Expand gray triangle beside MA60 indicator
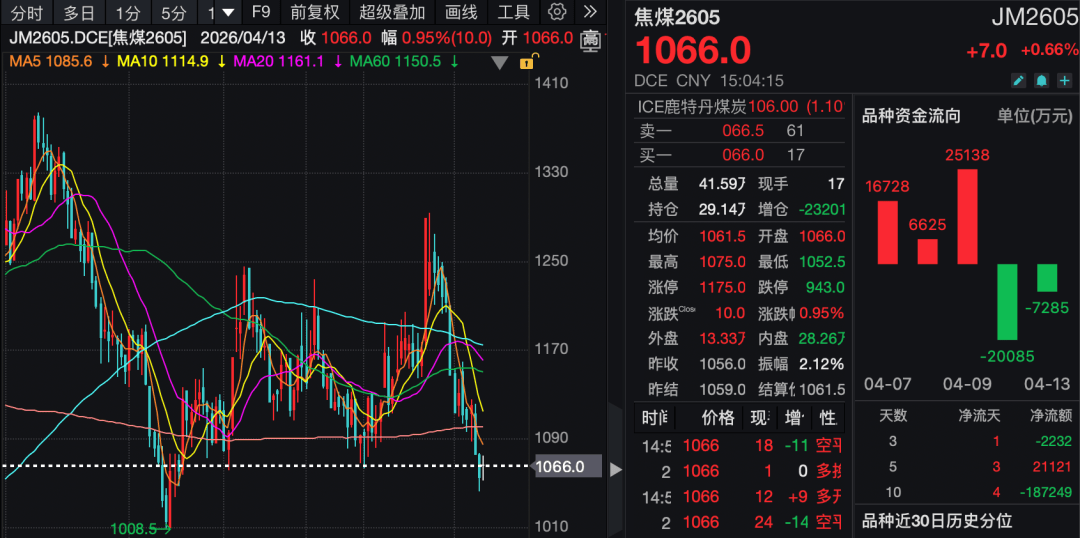 501,63
